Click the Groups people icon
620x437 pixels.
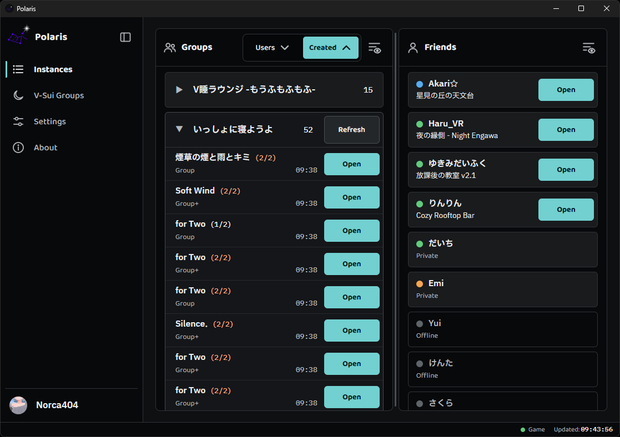[170, 47]
